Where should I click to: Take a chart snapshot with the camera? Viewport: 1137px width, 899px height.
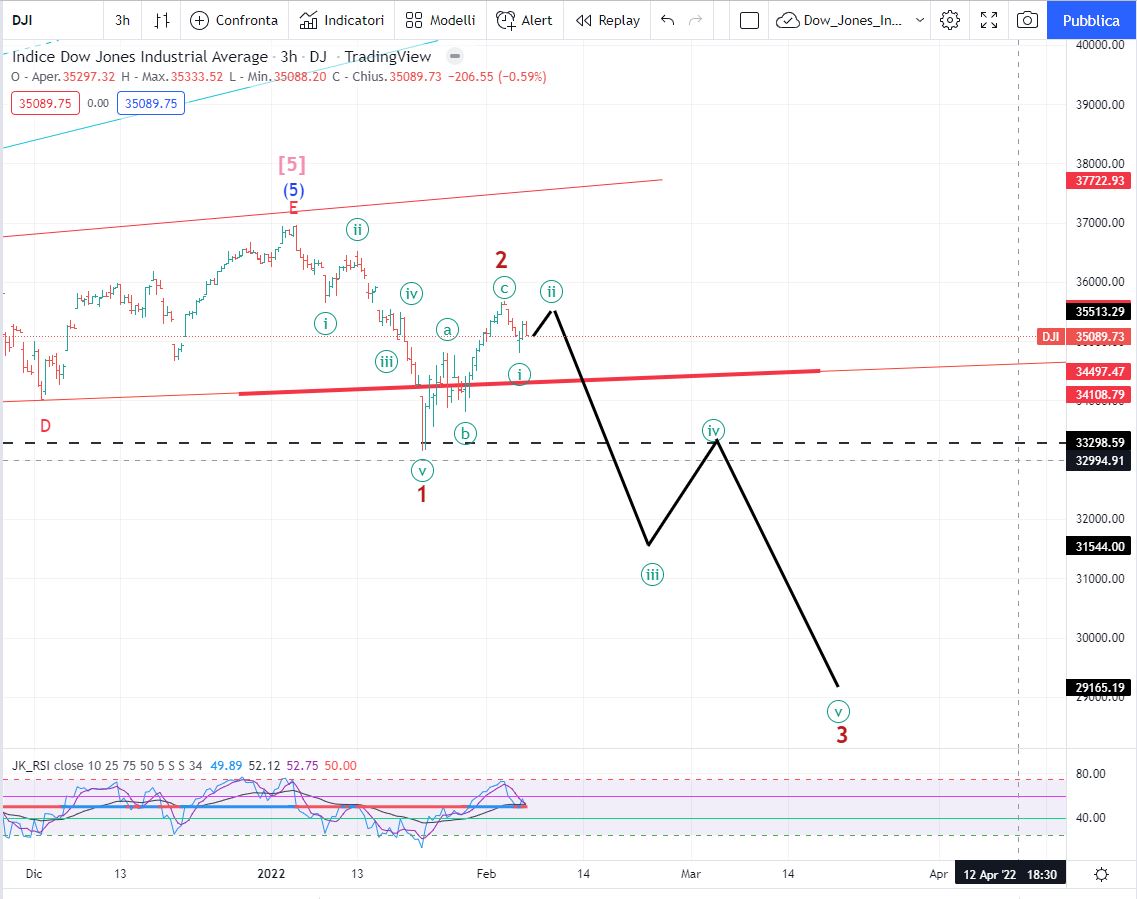pyautogui.click(x=1027, y=20)
